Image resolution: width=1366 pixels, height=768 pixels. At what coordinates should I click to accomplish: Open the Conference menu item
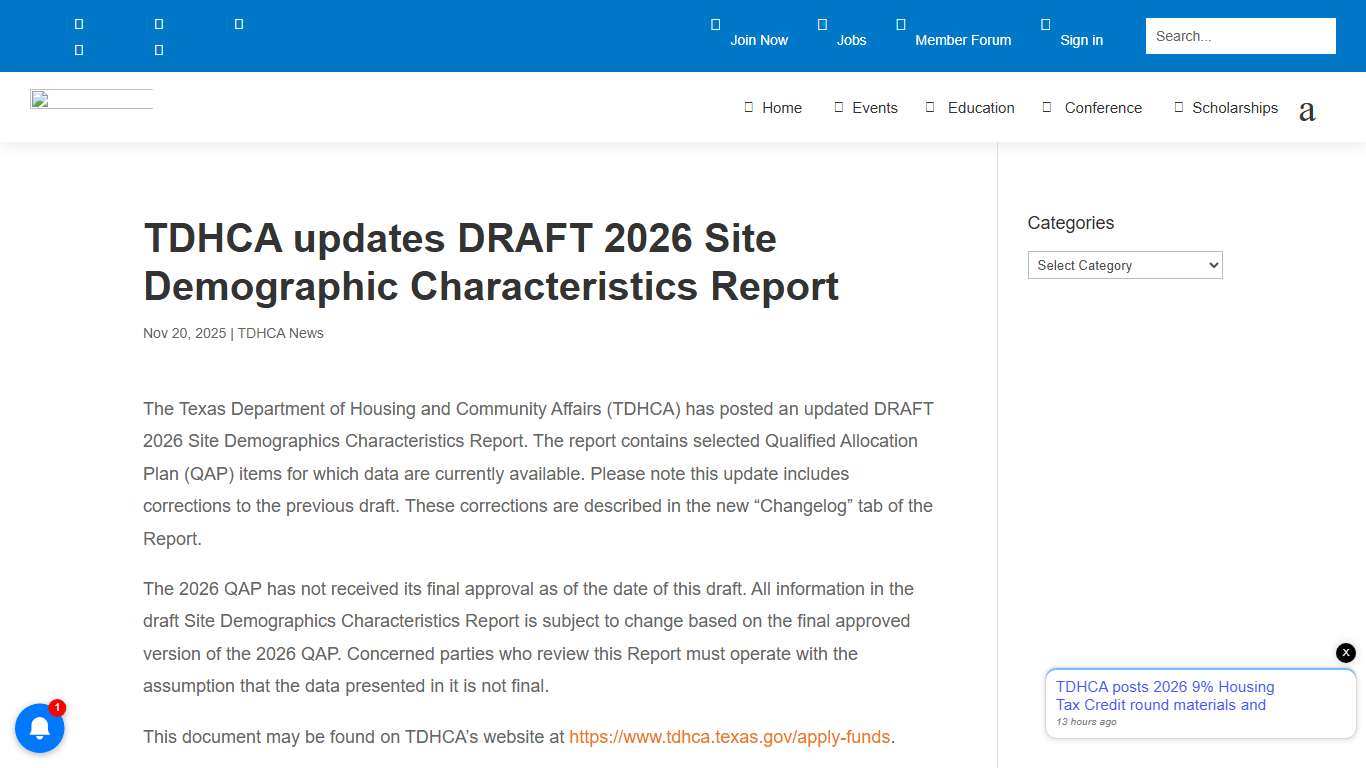[x=1102, y=108]
